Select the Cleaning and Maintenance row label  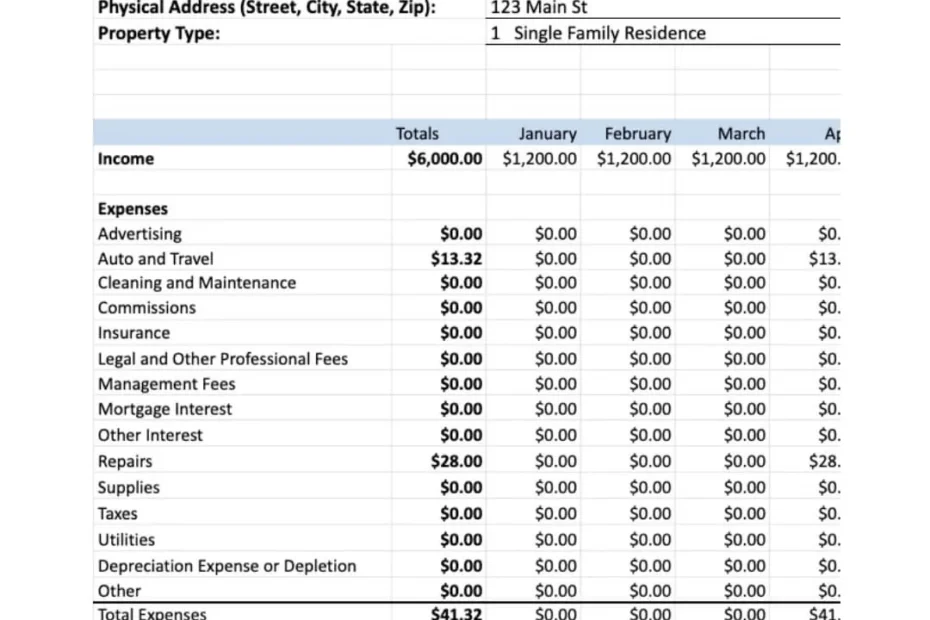(197, 282)
